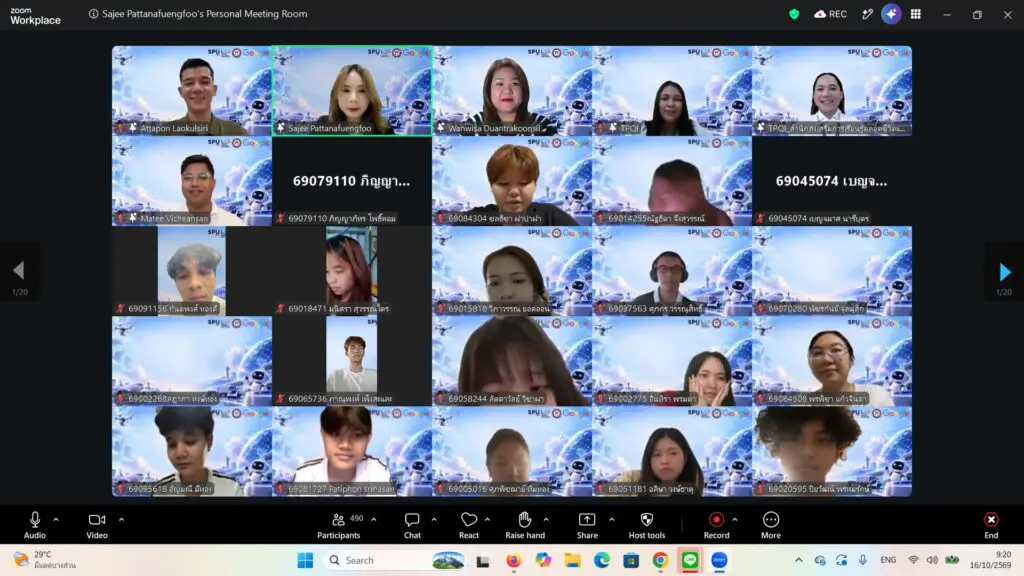Select Sajee Pattanafuengfoo's video tile
This screenshot has height=576, width=1024.
point(352,91)
